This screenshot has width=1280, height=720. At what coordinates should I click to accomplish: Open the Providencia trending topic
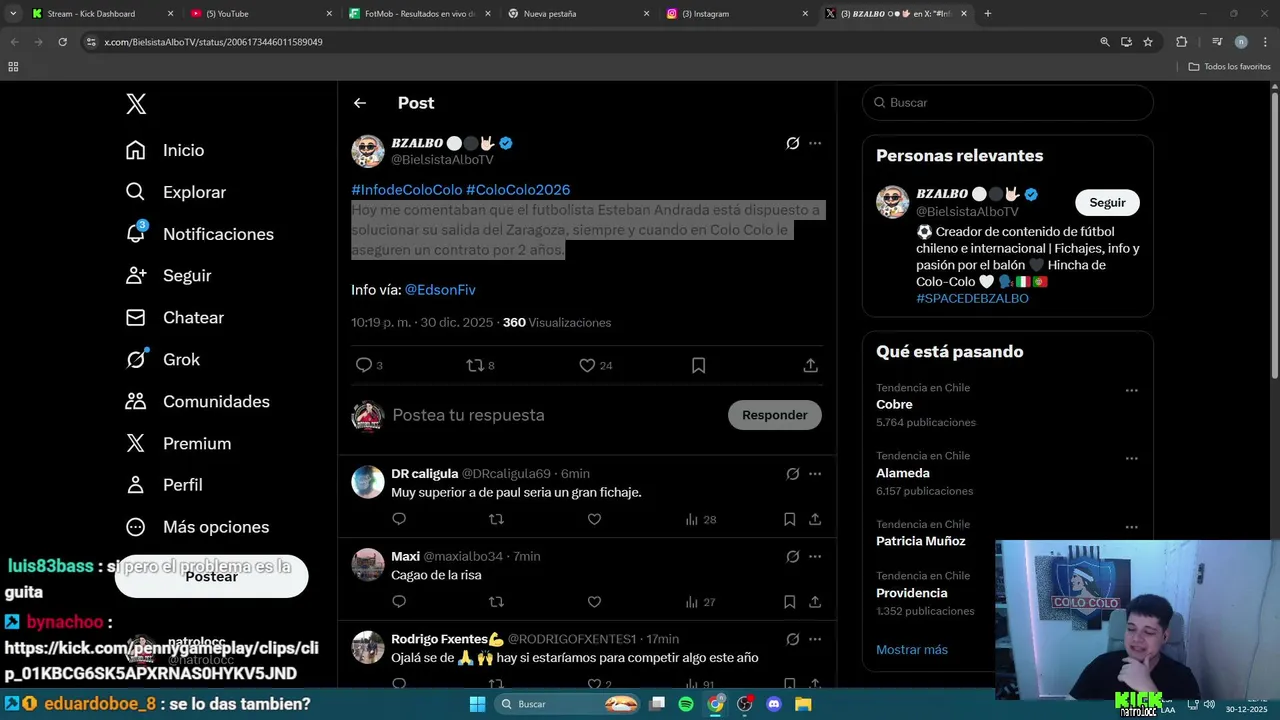[x=911, y=593]
